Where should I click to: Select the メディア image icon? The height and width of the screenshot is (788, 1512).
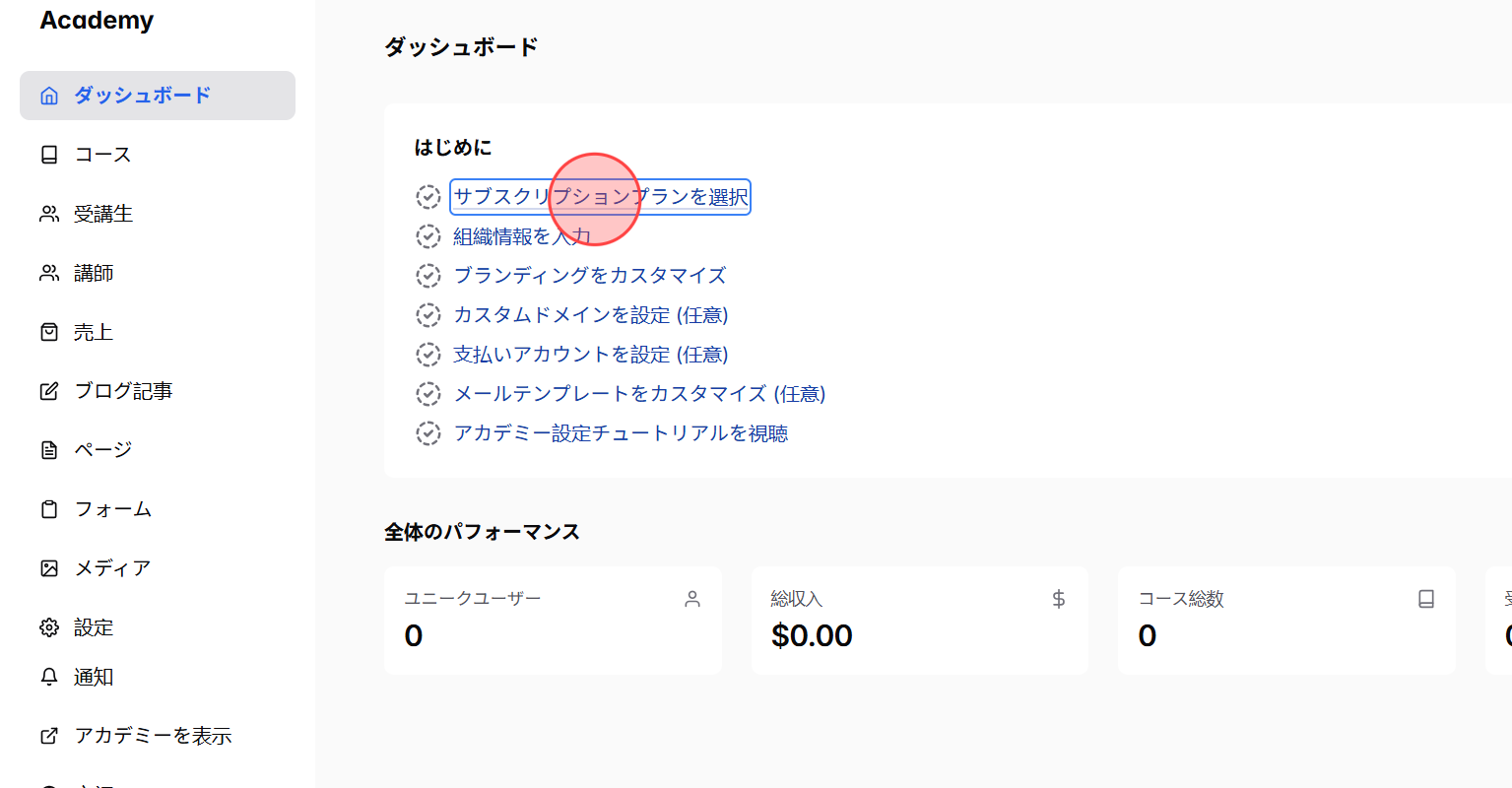[48, 567]
